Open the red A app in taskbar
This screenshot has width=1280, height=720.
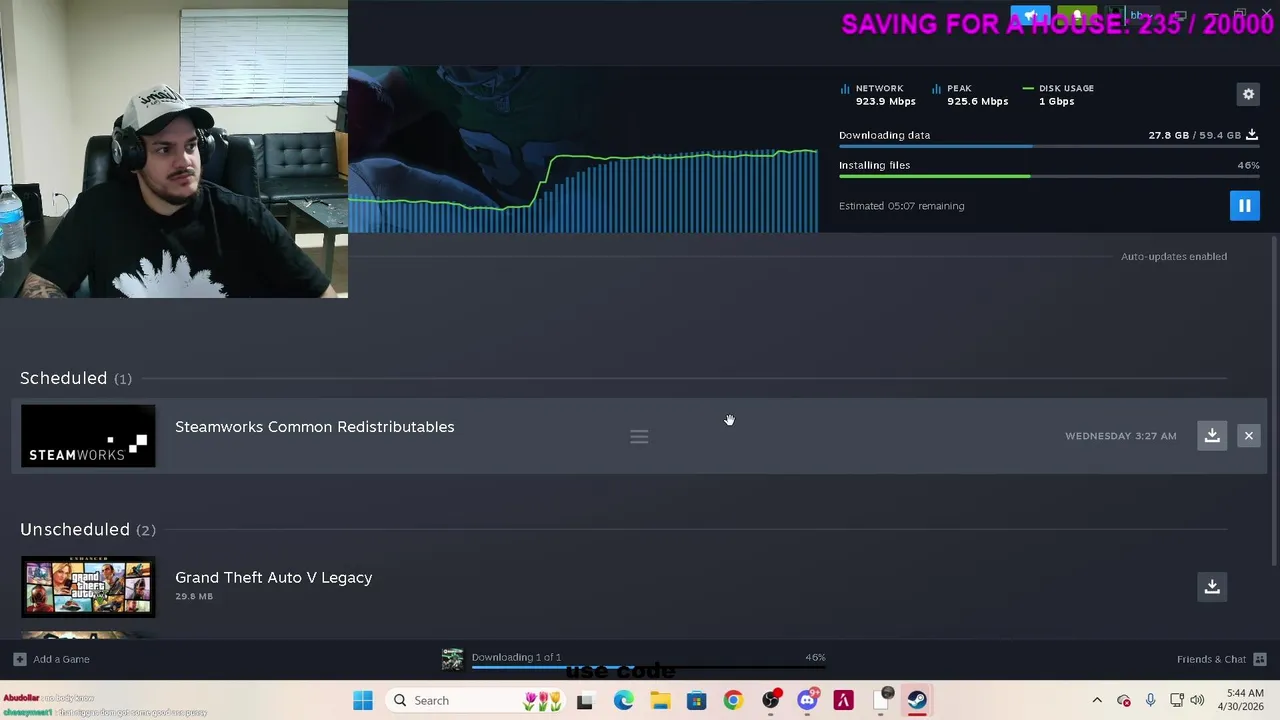coord(843,701)
